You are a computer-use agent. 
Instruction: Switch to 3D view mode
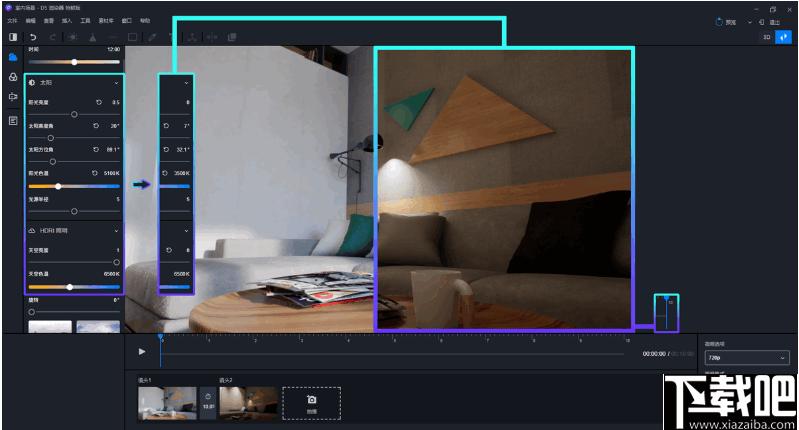(767, 37)
